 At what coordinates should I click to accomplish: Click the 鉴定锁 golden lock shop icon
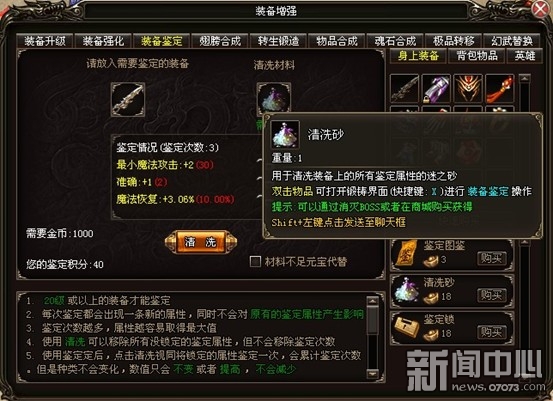[x=406, y=328]
